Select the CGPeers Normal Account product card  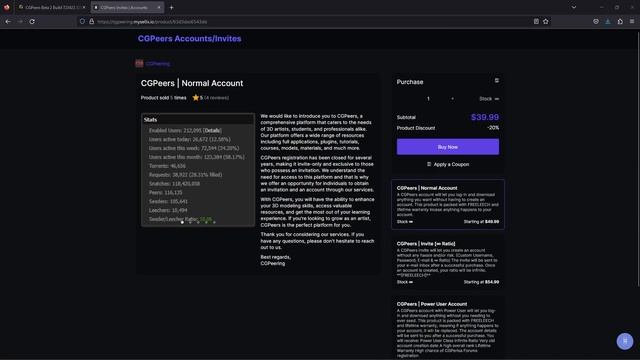[448, 204]
